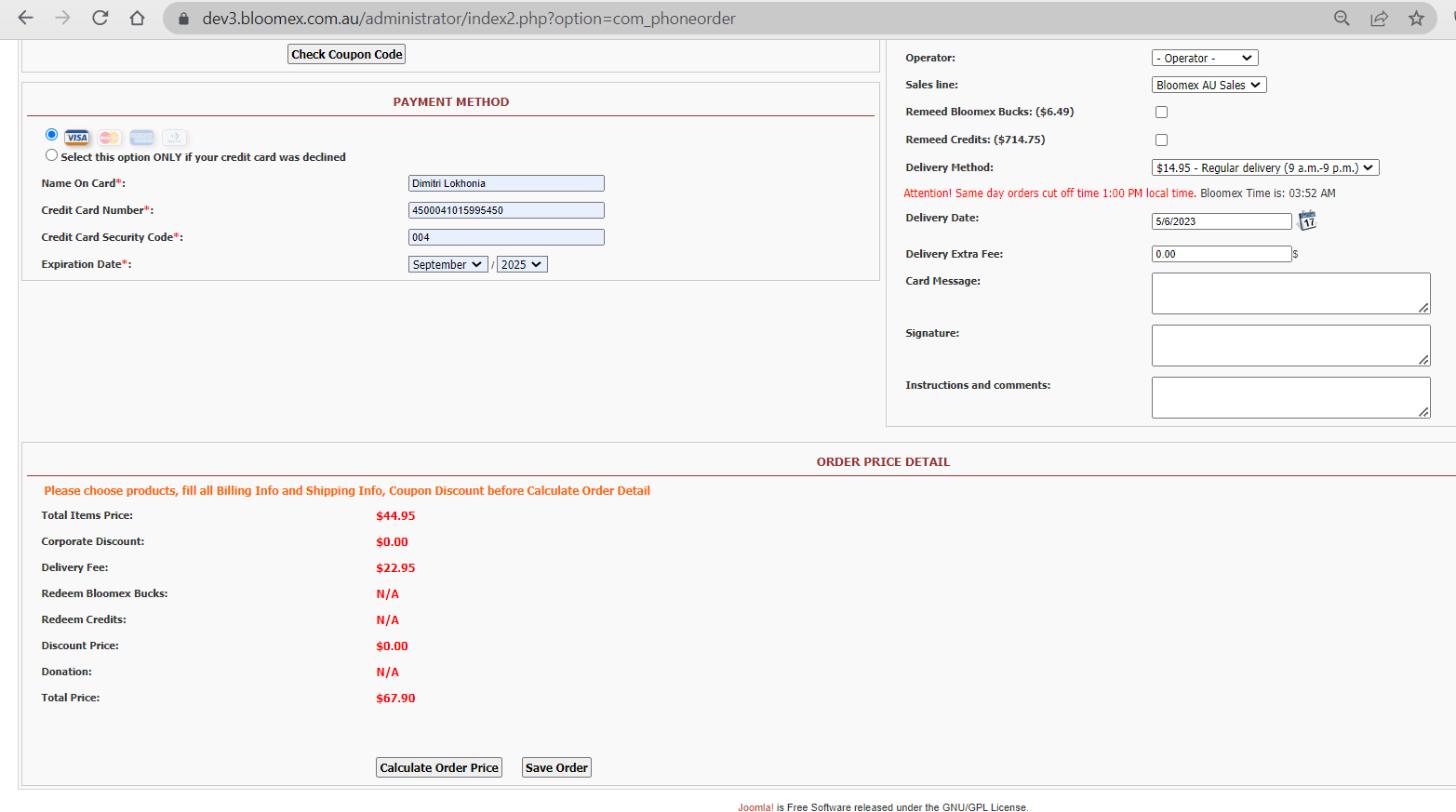This screenshot has width=1456, height=812.
Task: Click the Redeem Bloomex Bucks N/A value
Action: coord(387,593)
